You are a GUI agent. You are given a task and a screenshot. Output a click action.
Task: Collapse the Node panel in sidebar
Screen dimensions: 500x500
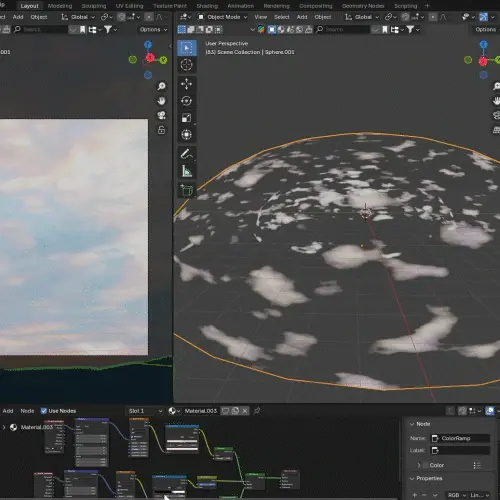point(412,424)
